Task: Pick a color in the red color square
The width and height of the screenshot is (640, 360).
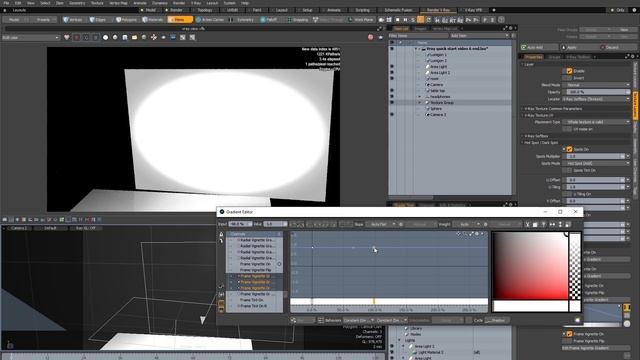Action: click(530, 266)
